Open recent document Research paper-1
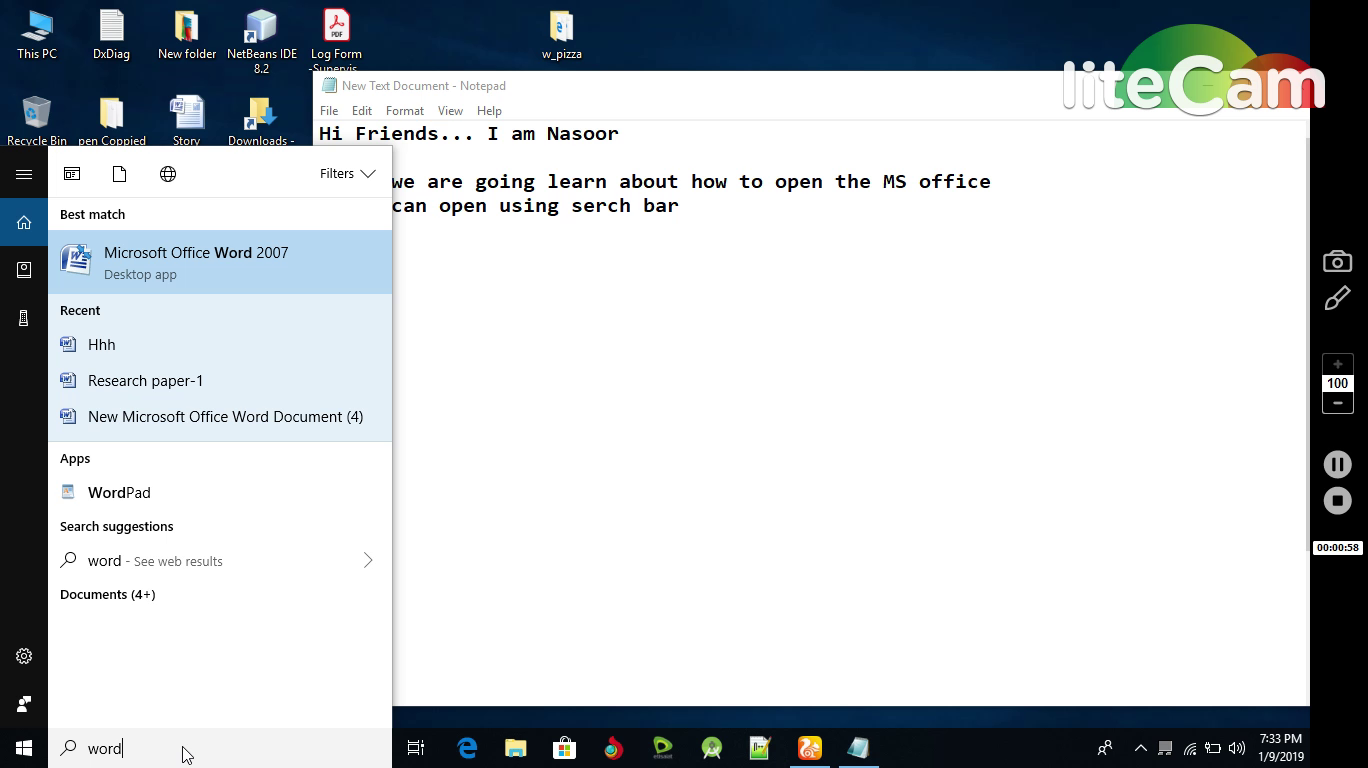1368x768 pixels. click(146, 381)
